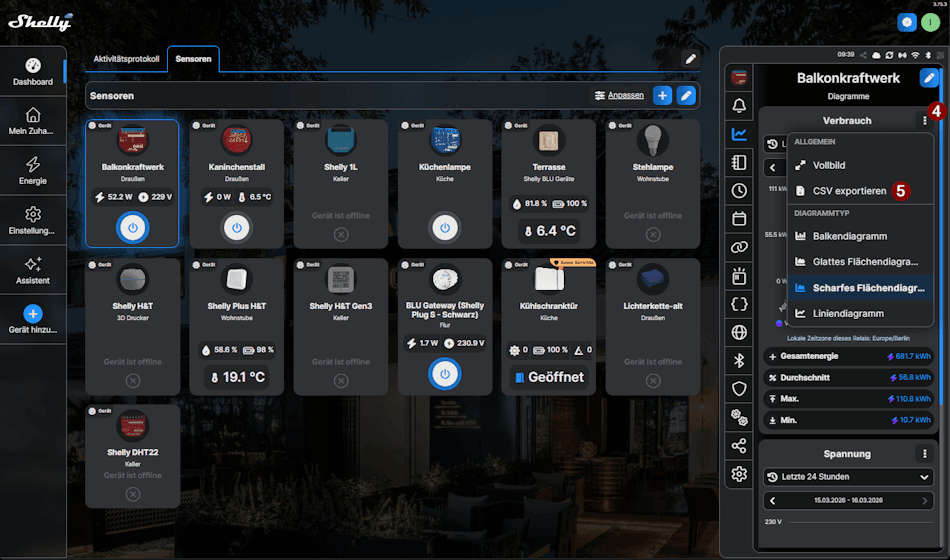Switch to the Aktivitätsprotokoll tab
Screen dimensions: 950x560
[x=126, y=59]
